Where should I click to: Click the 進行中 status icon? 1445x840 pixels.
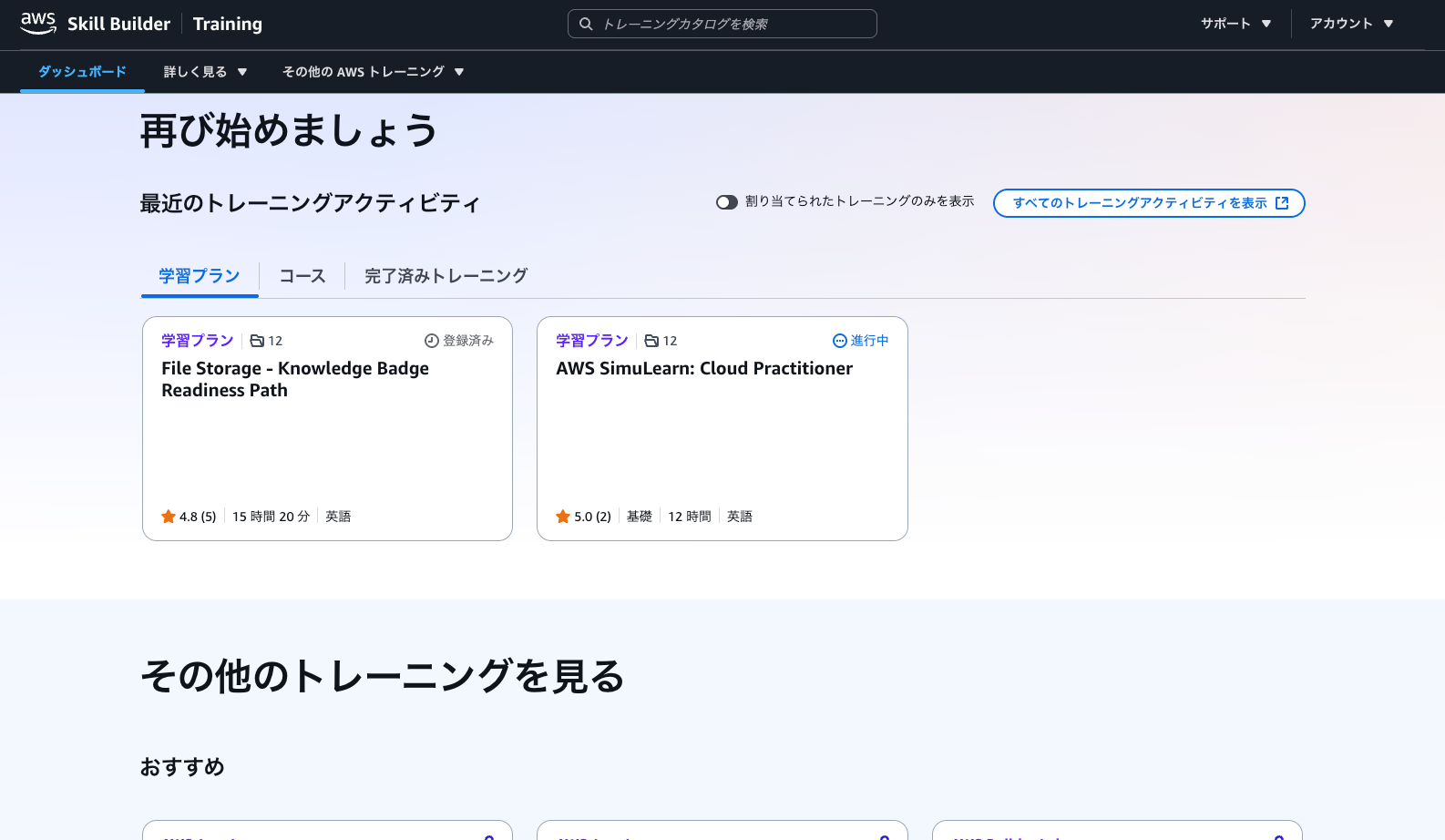[840, 341]
